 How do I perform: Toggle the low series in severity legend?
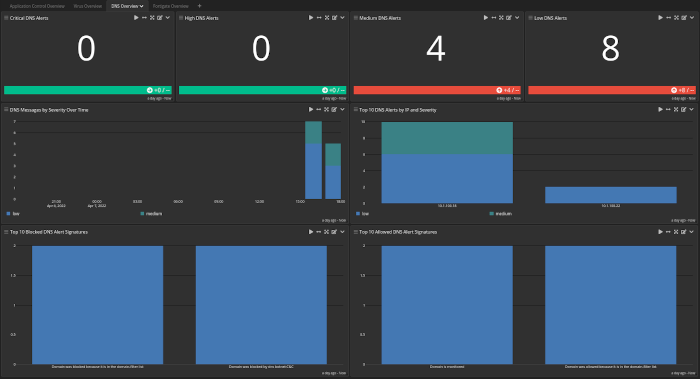(x=13, y=214)
